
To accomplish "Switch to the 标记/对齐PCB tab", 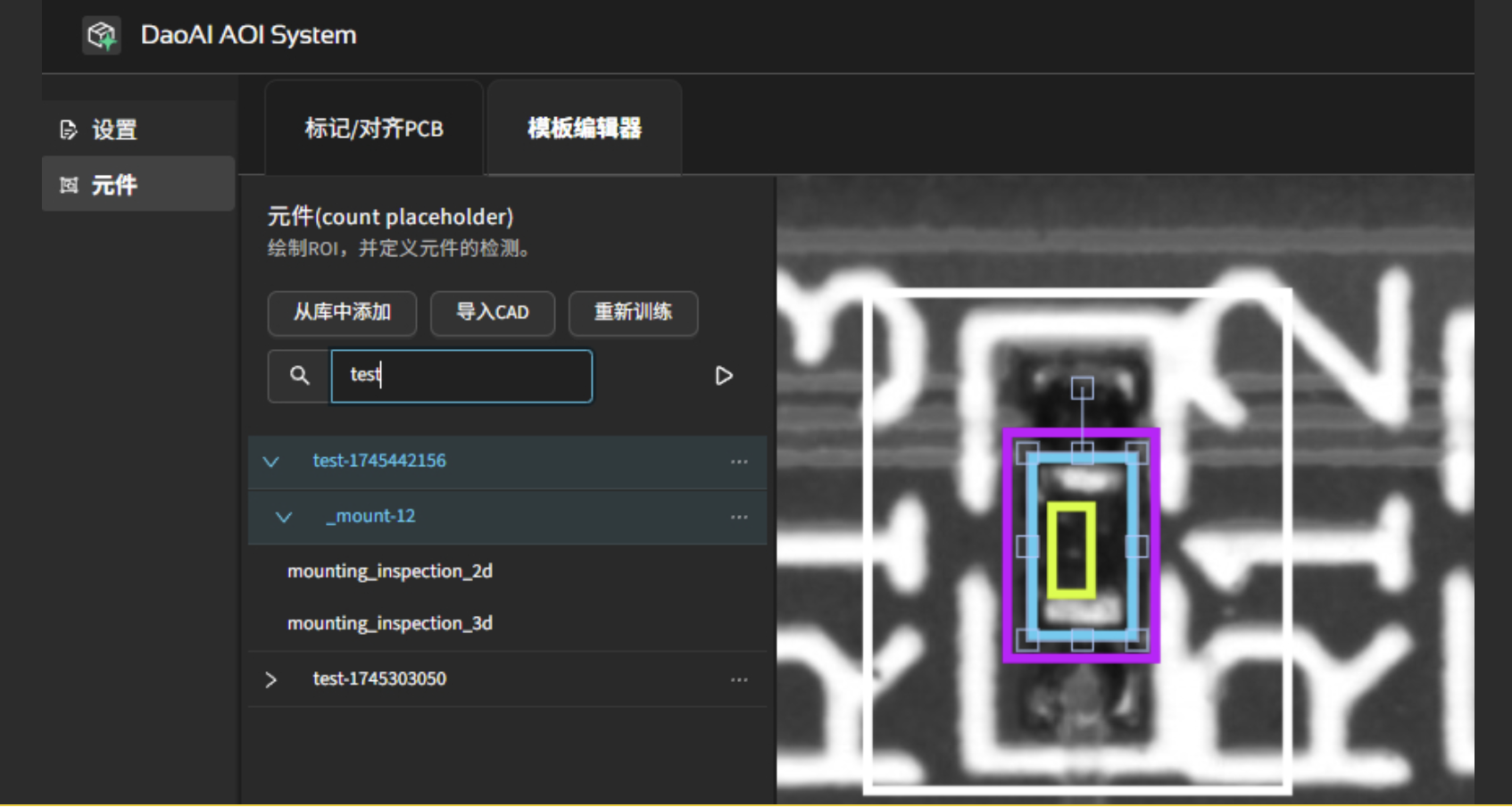I will [x=373, y=128].
